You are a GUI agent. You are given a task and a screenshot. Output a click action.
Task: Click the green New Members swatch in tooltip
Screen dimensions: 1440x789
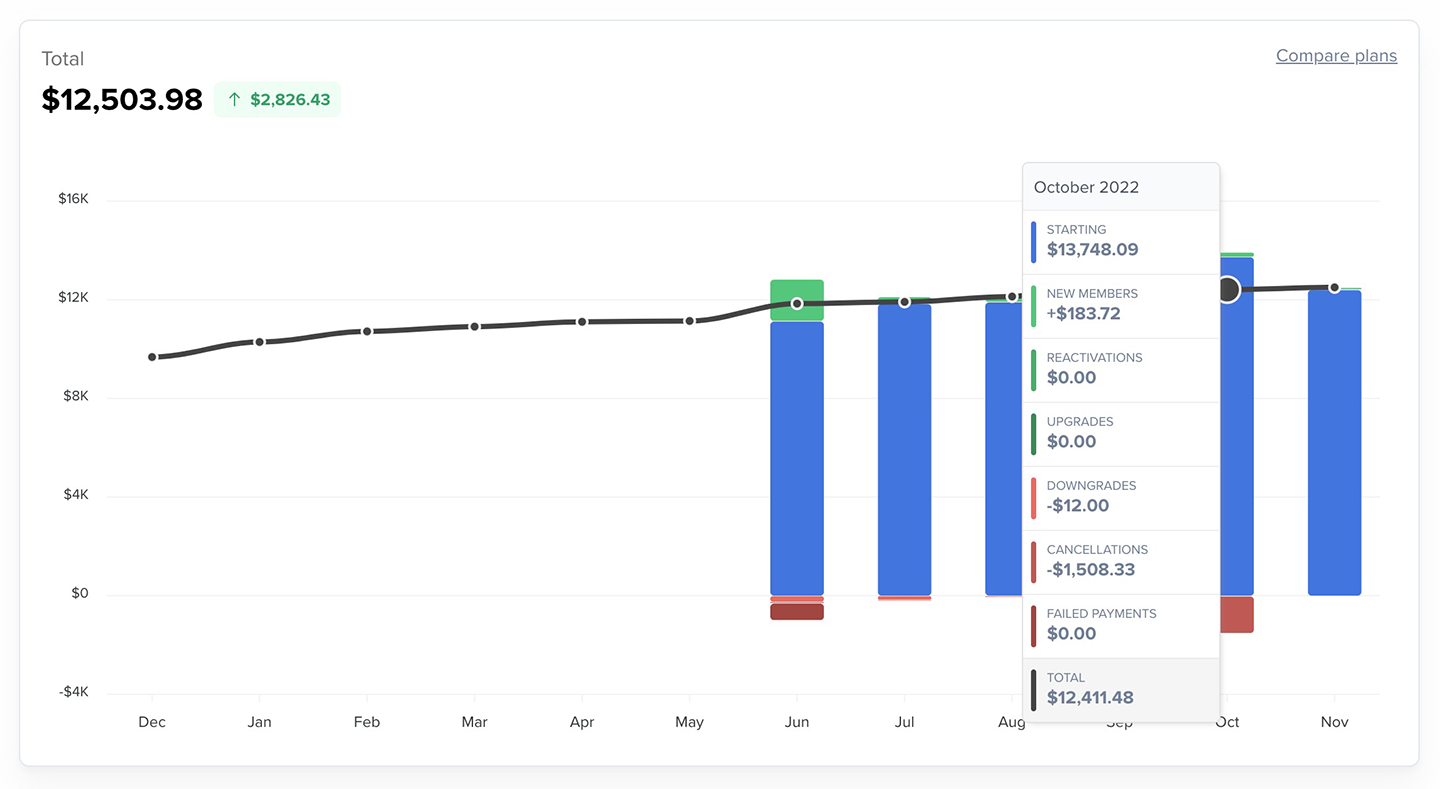(1034, 306)
